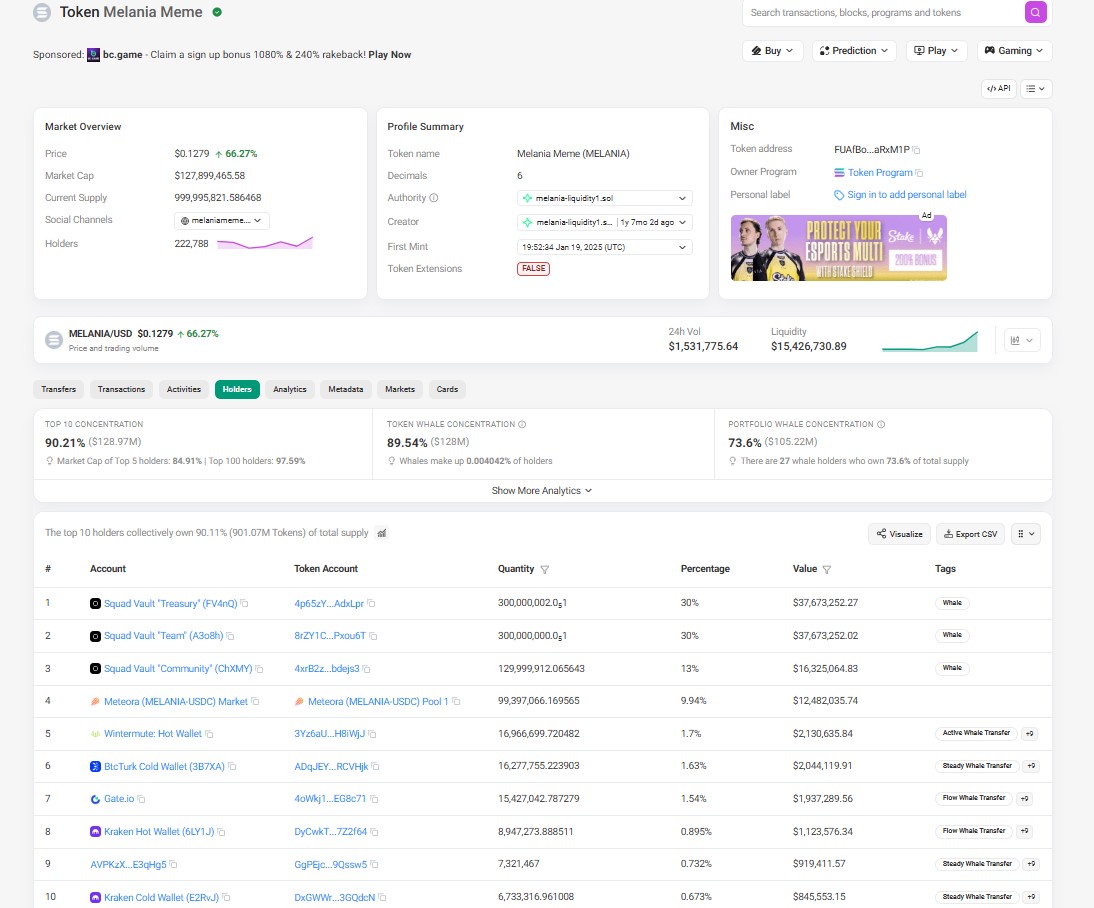Expand the First Mint date dropdown
The image size is (1094, 908).
605,247
